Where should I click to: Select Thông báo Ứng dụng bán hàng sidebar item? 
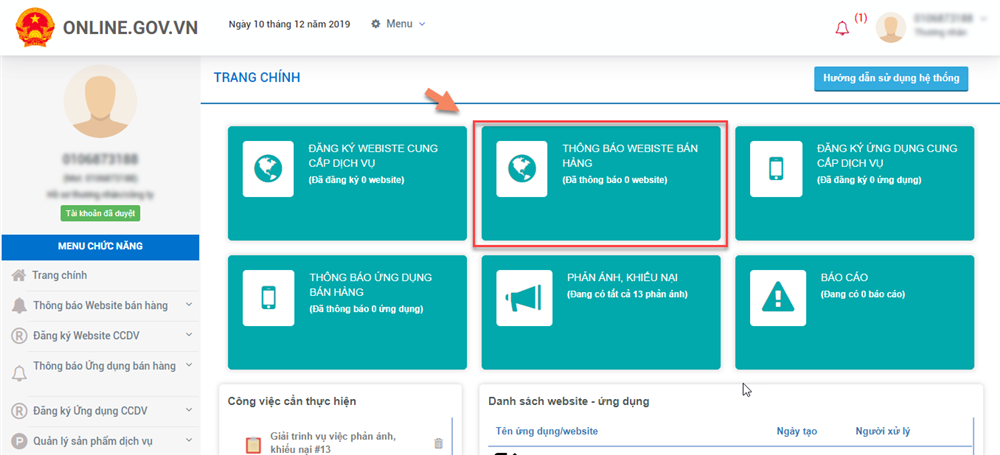pyautogui.click(x=104, y=366)
